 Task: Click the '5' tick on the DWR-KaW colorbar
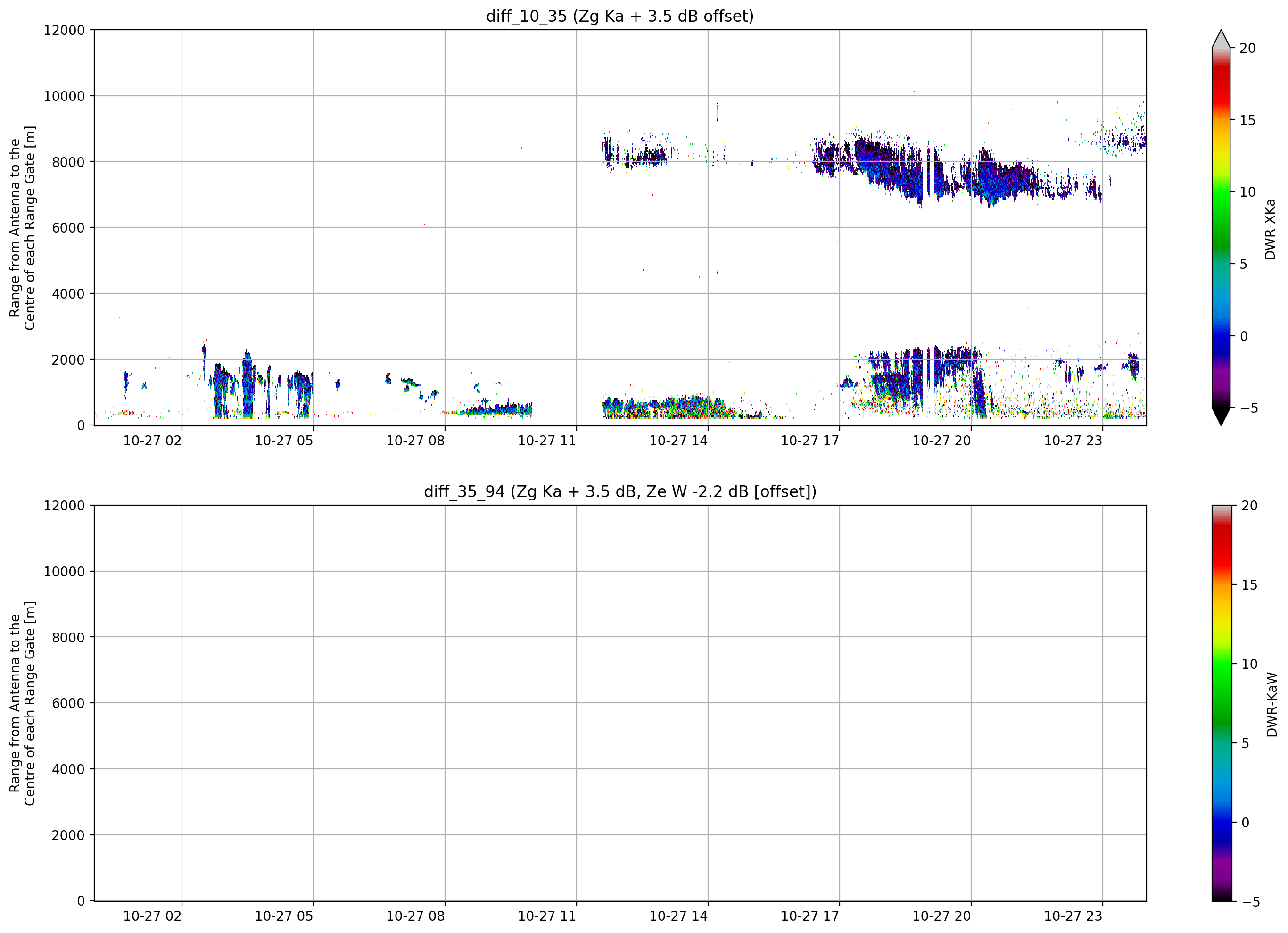(x=1246, y=743)
